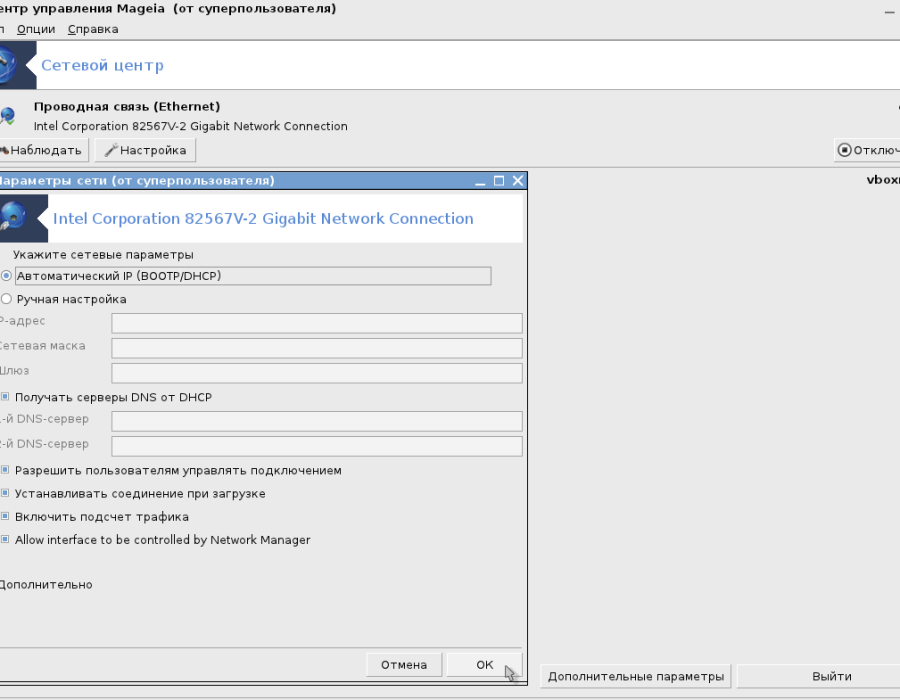Toggle Включить подсчет трафика checkbox
This screenshot has height=700, width=900.
(x=5, y=516)
